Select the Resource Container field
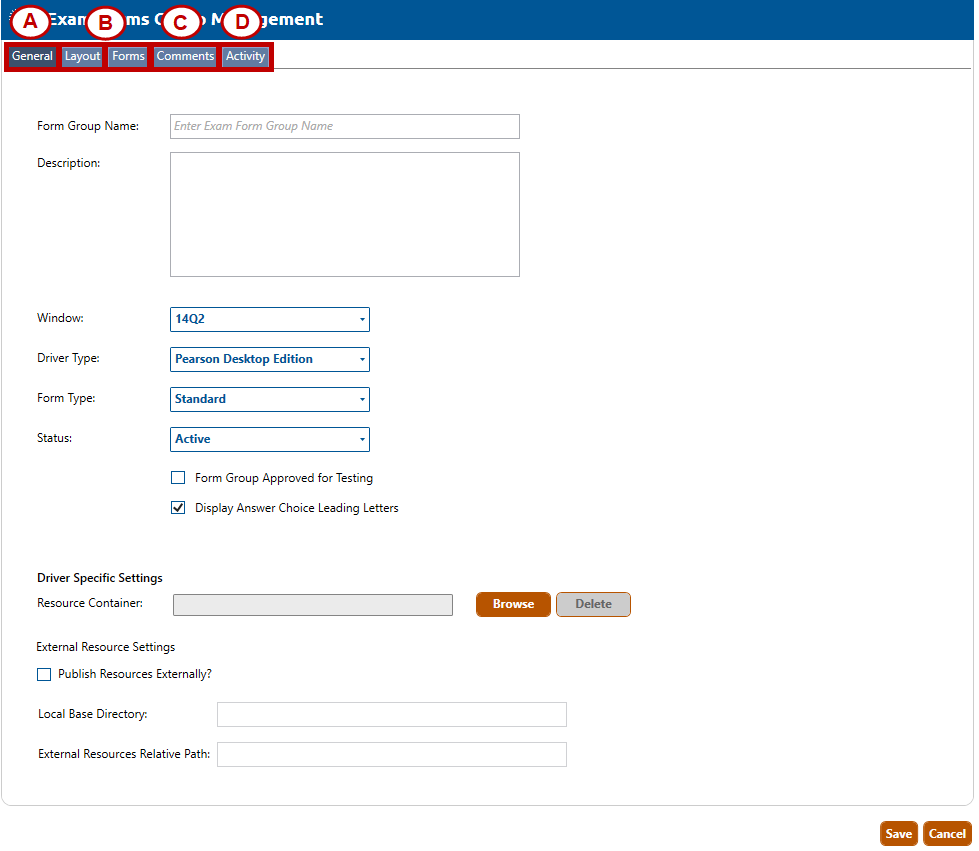The image size is (979, 851). [312, 605]
